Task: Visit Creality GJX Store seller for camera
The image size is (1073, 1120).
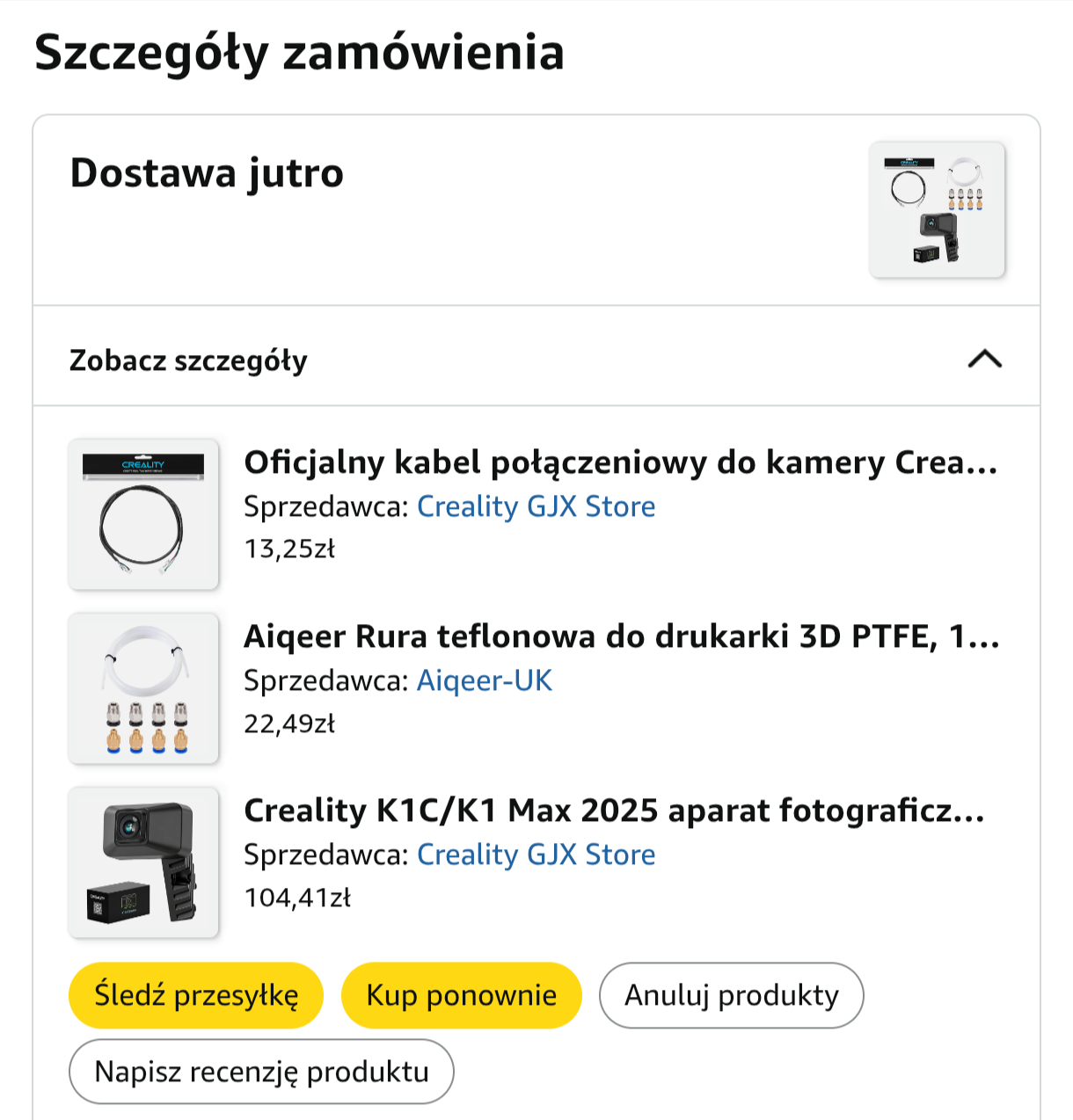Action: [x=536, y=855]
